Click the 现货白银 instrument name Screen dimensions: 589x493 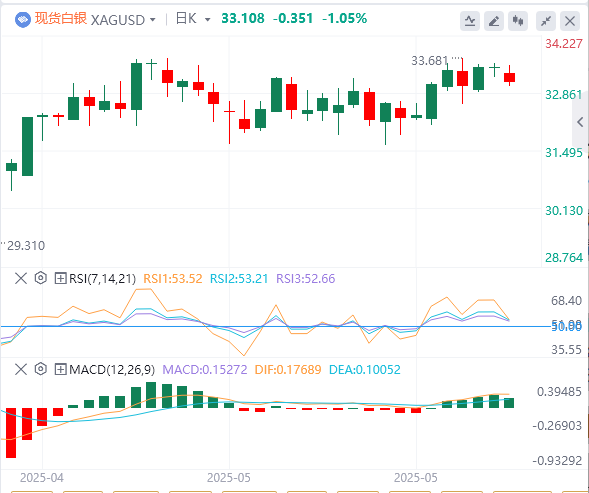pyautogui.click(x=61, y=18)
